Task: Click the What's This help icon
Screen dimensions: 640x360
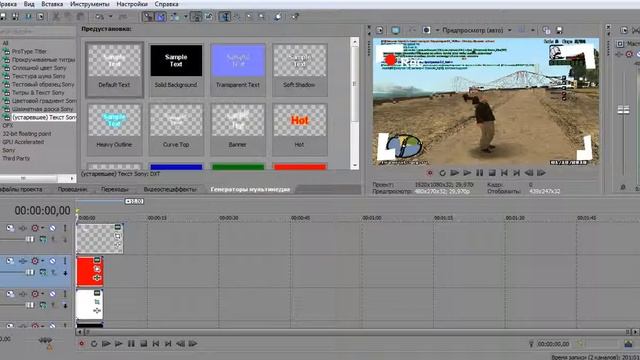Action: click(x=295, y=17)
